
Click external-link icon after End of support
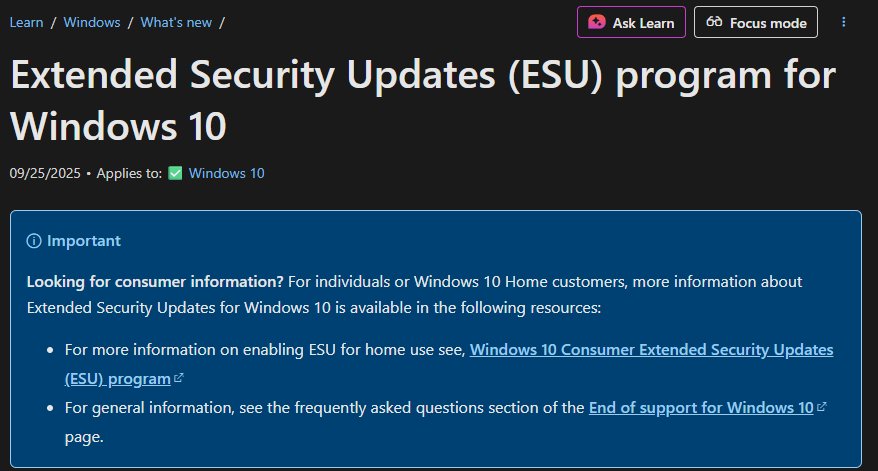pyautogui.click(x=822, y=408)
